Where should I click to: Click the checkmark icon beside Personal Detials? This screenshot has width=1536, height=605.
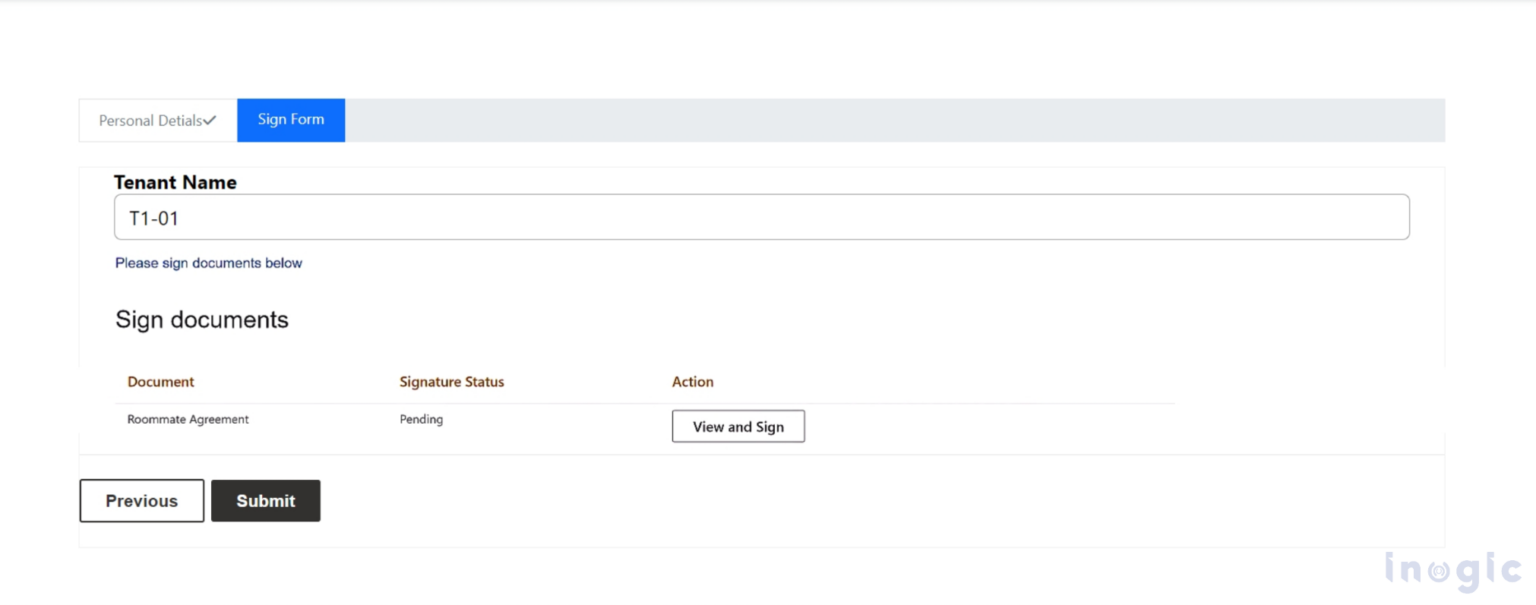click(211, 119)
